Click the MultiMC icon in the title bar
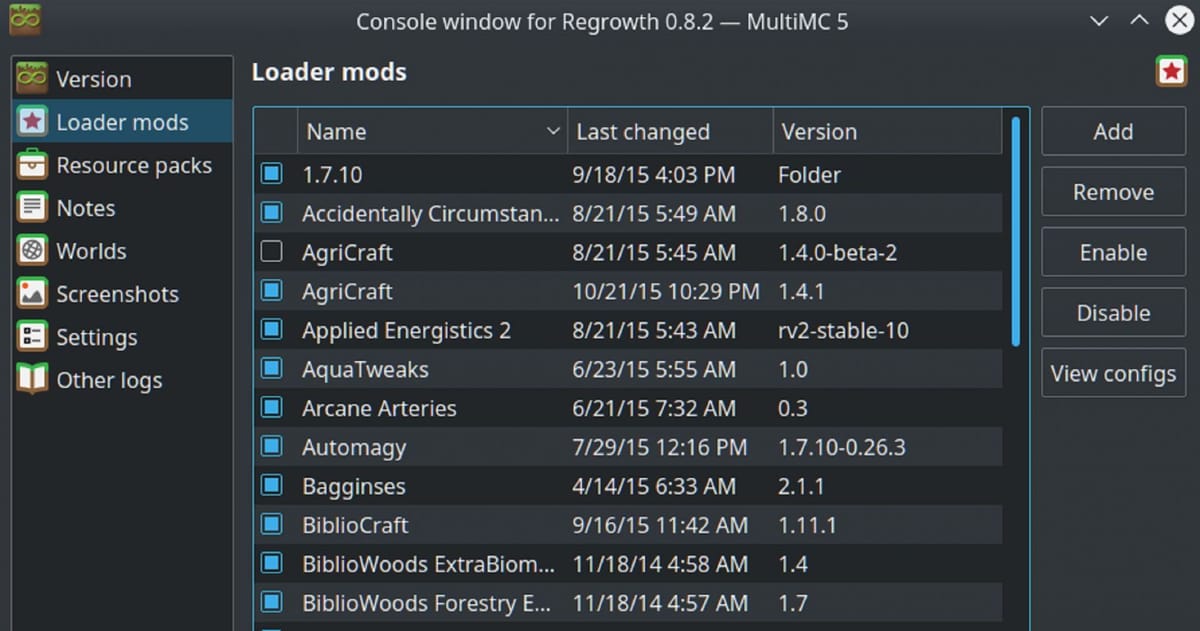 [24, 20]
